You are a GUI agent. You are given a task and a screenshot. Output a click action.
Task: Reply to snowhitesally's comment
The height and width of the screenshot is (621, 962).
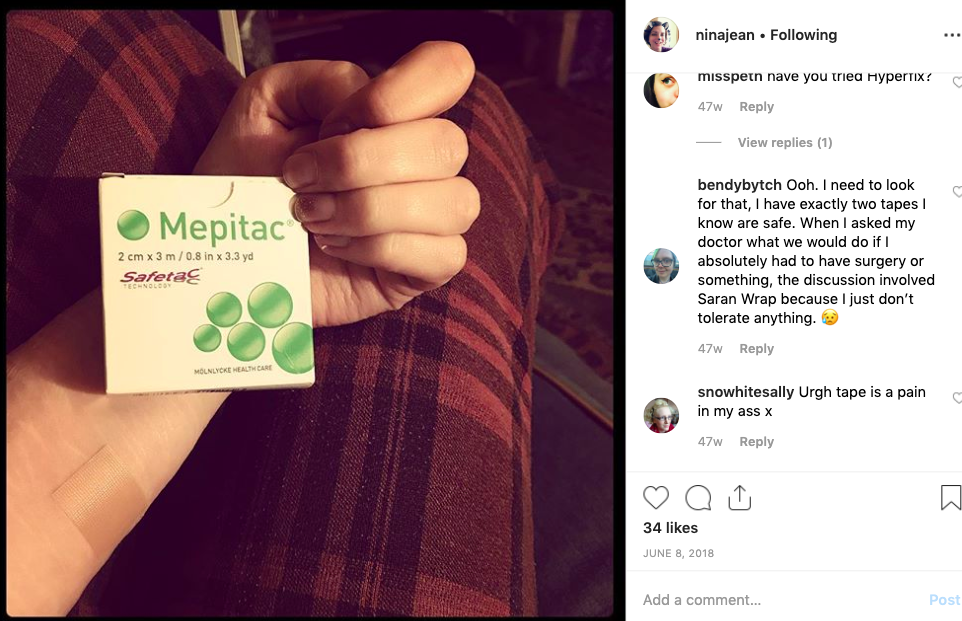tap(756, 442)
